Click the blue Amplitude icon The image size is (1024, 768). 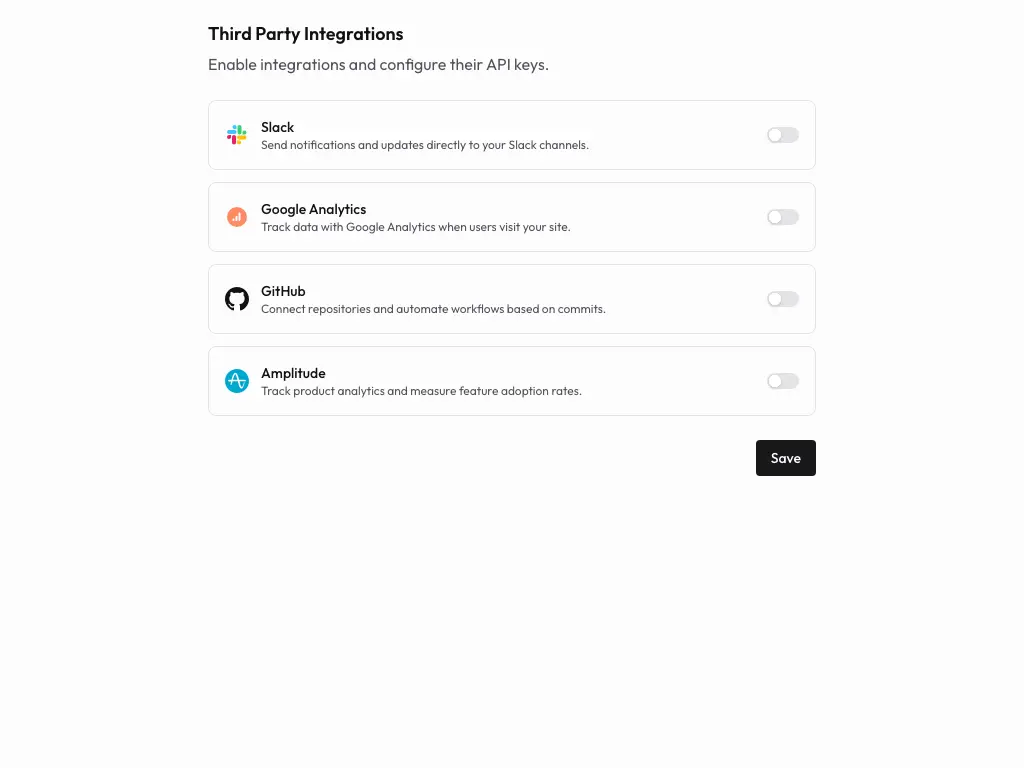(237, 380)
